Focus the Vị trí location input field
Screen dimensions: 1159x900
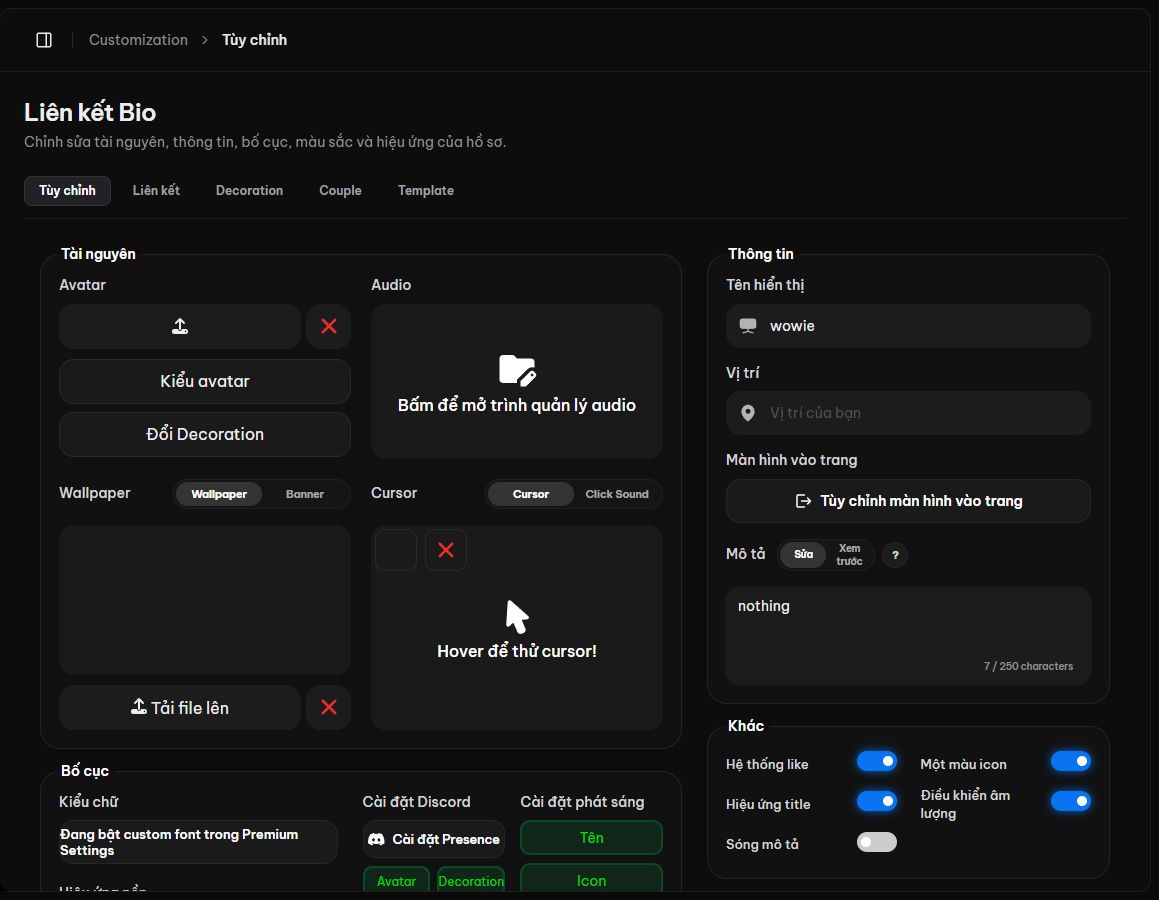tap(908, 413)
